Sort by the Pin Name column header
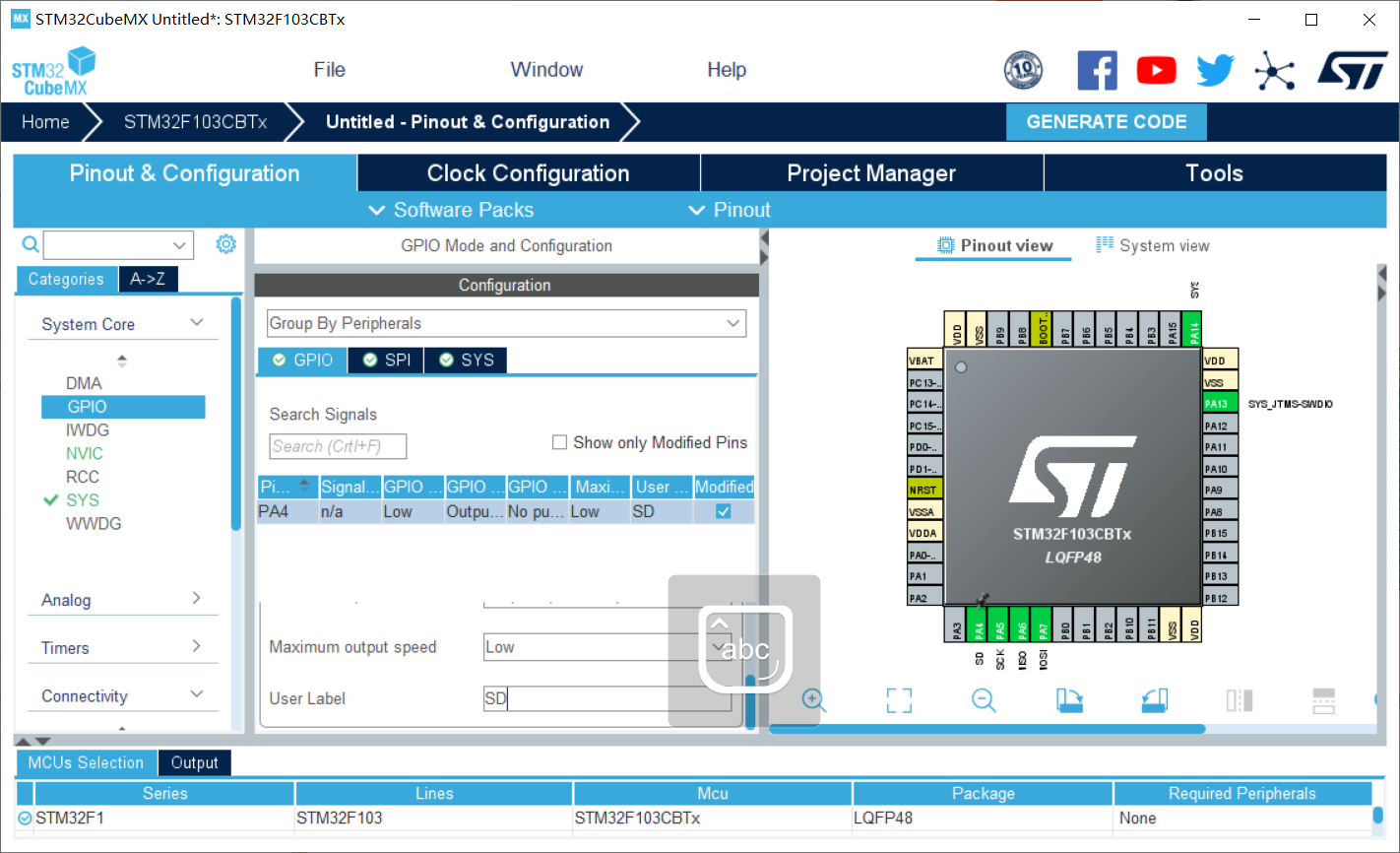Image resolution: width=1400 pixels, height=853 pixels. [x=286, y=487]
